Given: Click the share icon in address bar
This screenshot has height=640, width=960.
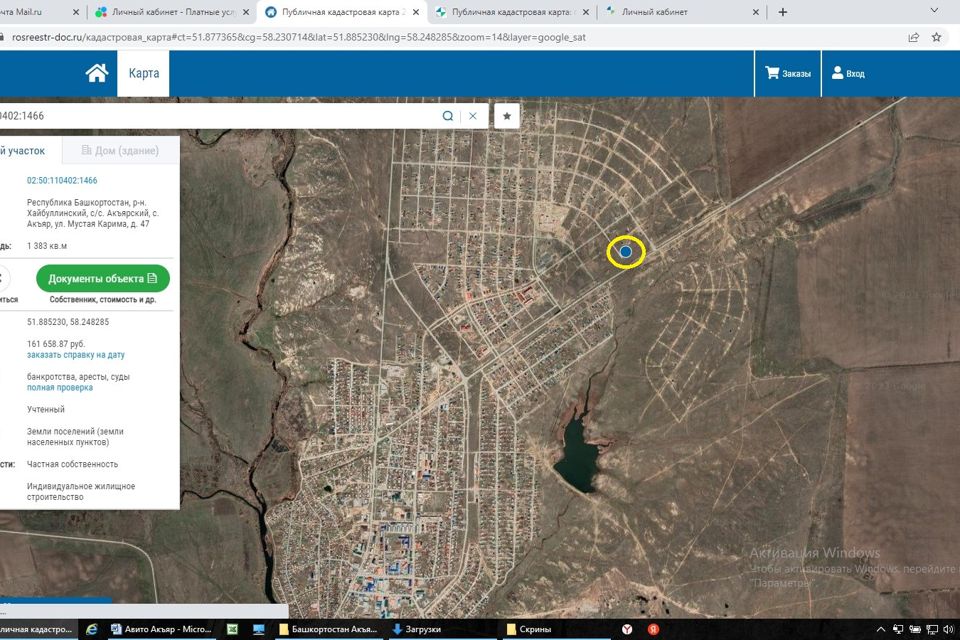Looking at the screenshot, I should click(913, 37).
